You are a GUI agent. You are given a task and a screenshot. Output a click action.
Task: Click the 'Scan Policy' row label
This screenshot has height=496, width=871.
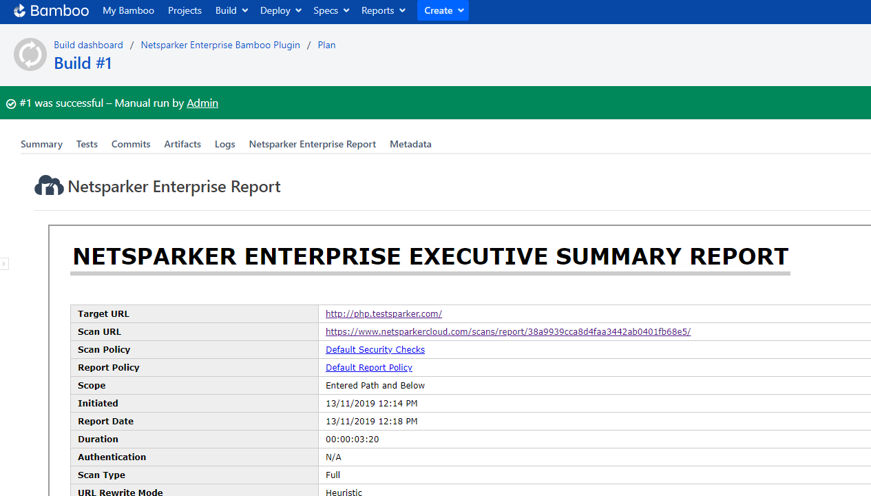point(104,349)
